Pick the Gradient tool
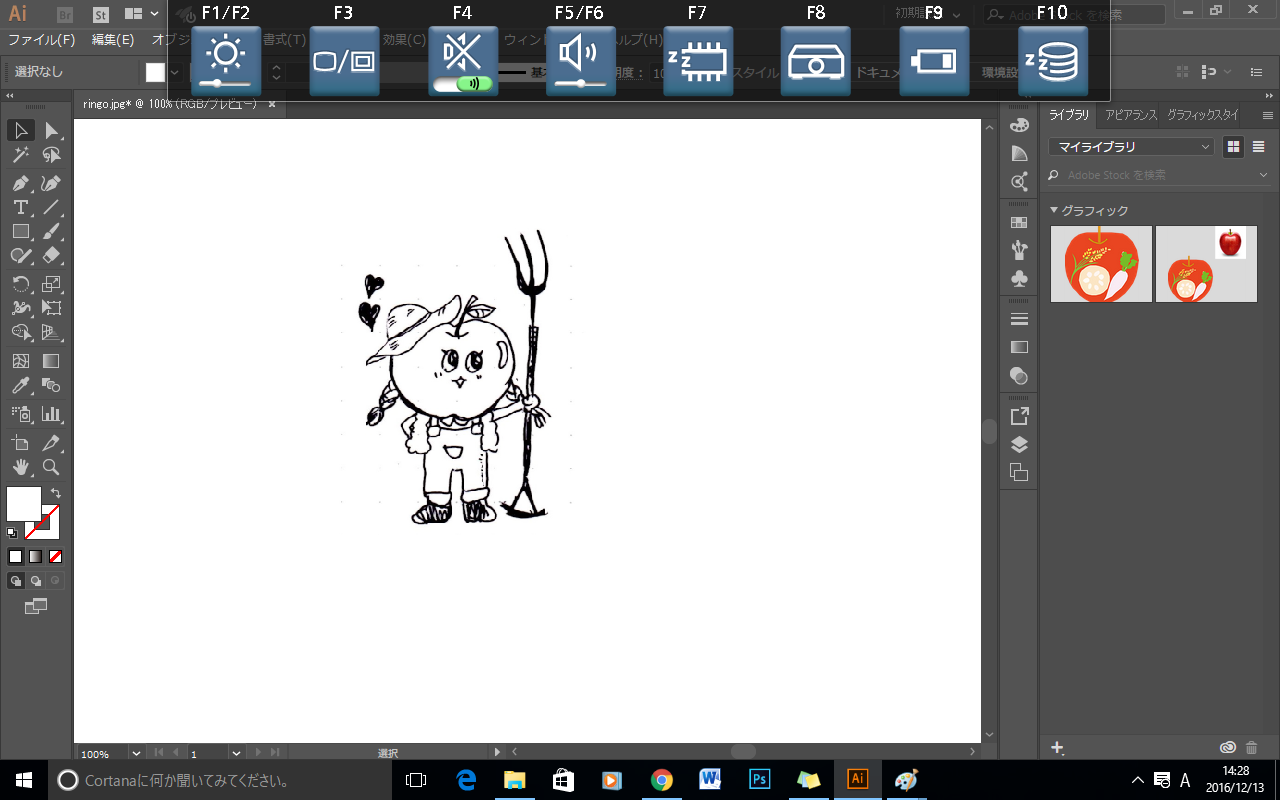Viewport: 1280px width, 800px height. [51, 361]
